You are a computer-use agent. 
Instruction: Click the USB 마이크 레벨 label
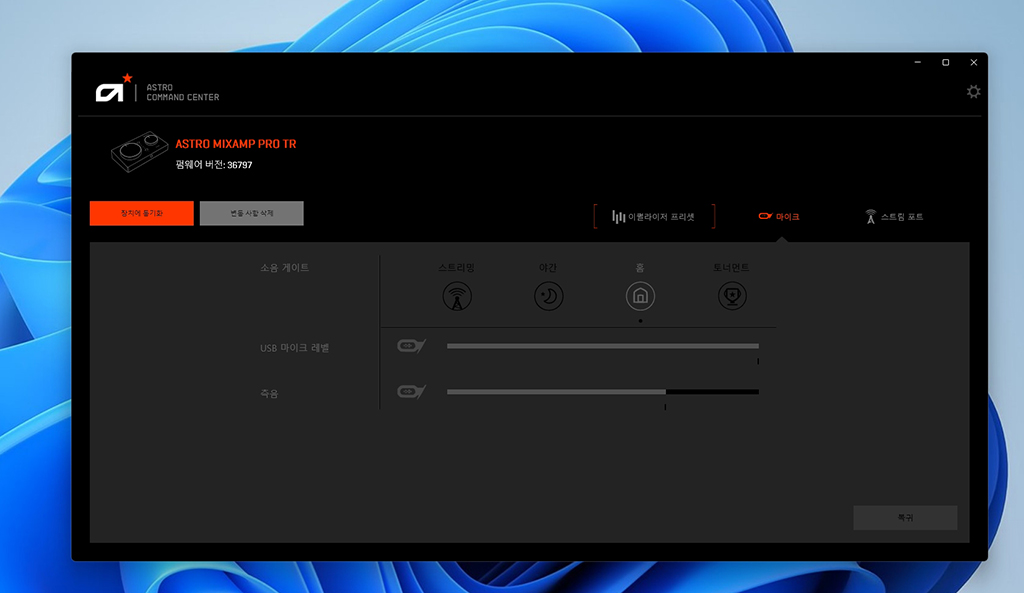pos(295,348)
